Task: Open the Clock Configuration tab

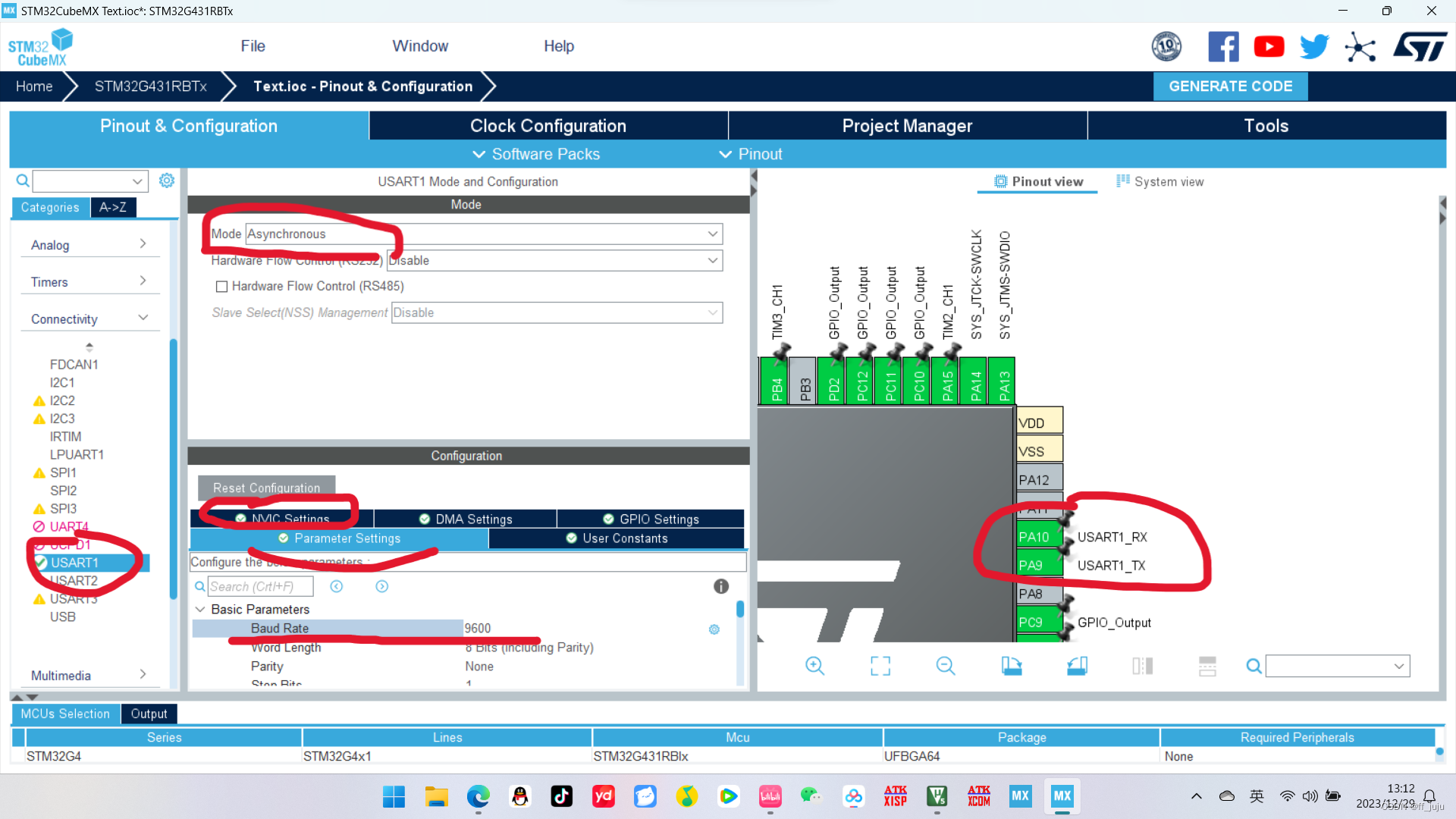Action: 548,126
